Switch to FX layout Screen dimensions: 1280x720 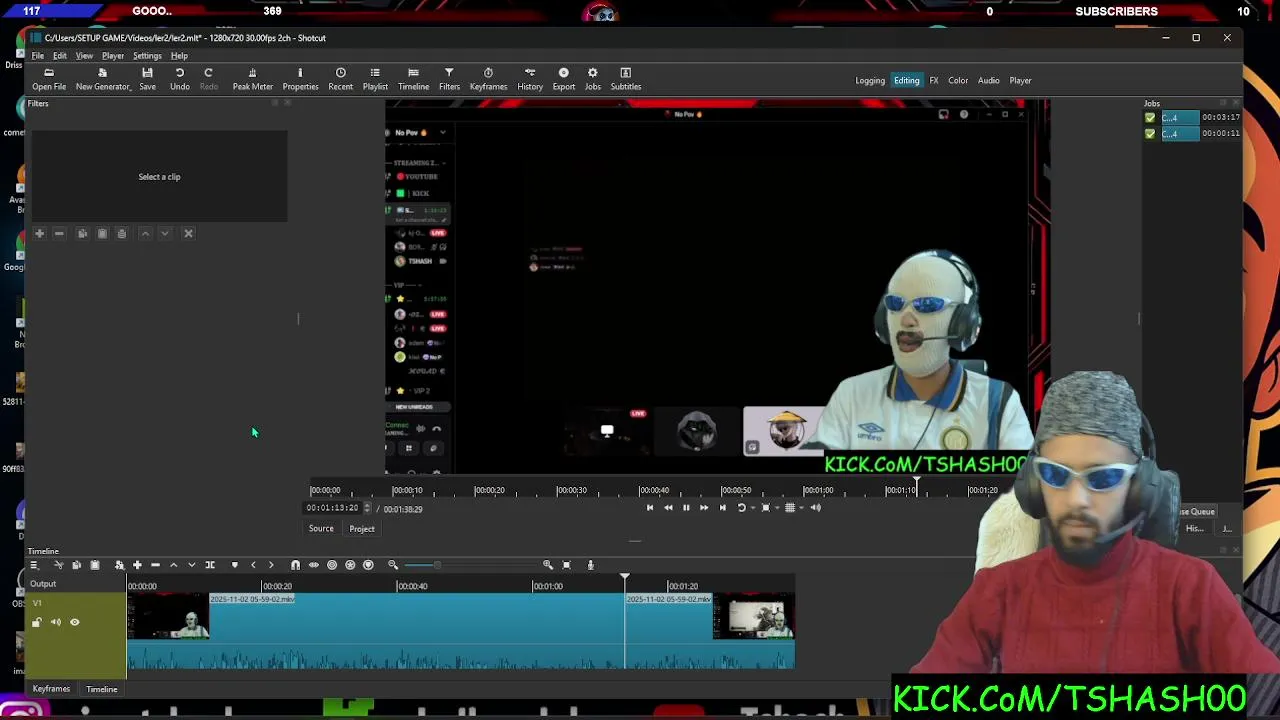click(x=934, y=81)
